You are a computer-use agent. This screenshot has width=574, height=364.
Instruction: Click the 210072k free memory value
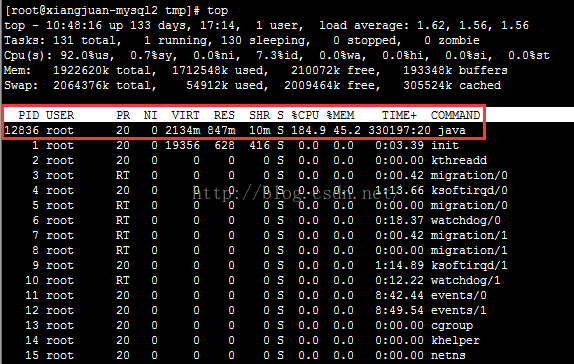click(316, 70)
